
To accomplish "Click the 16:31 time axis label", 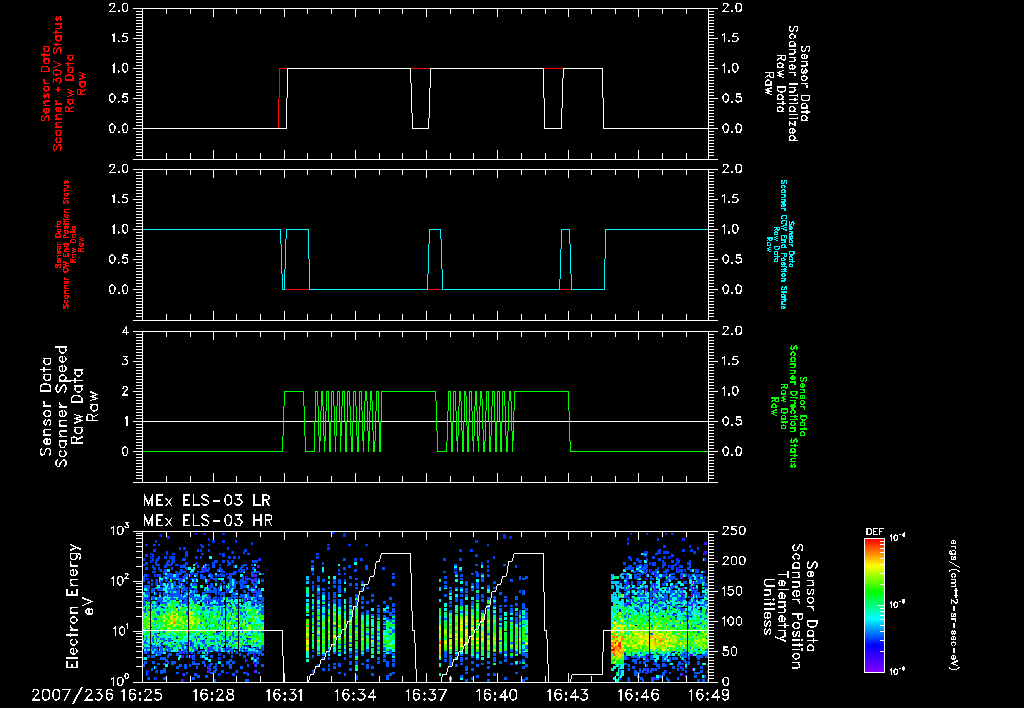I will coord(284,696).
